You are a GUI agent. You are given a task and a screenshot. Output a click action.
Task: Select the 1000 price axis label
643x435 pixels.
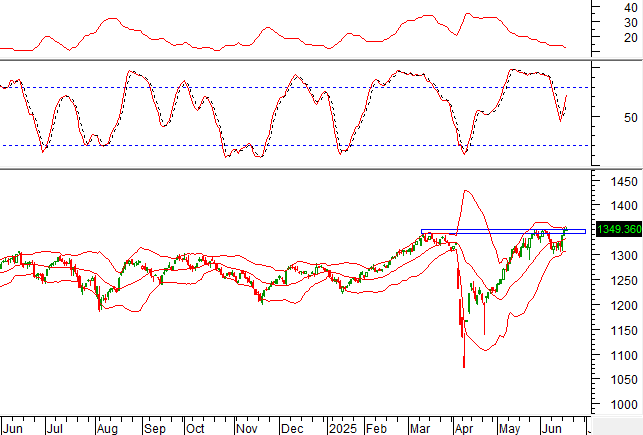click(624, 404)
